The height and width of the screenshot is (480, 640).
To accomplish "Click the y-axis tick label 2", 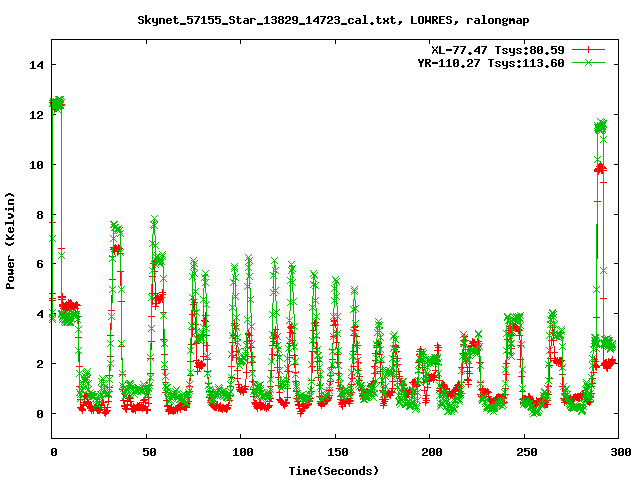I will pos(40,364).
